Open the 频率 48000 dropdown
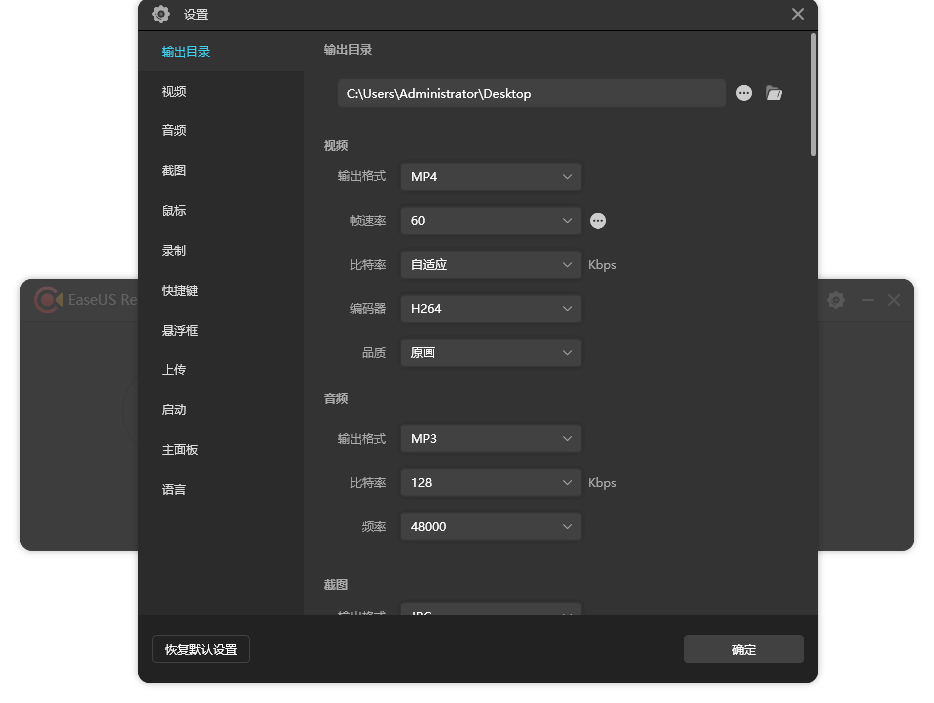Screen dimensions: 934x703 coord(491,527)
